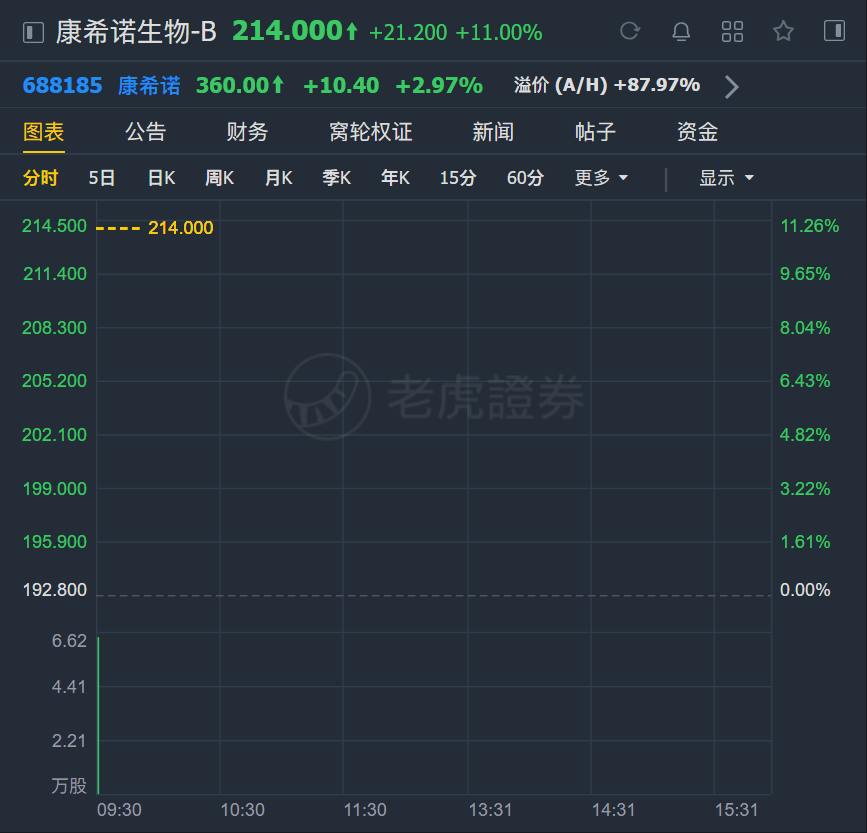Select the 季K quarterly candlestick
The height and width of the screenshot is (833, 867).
336,178
